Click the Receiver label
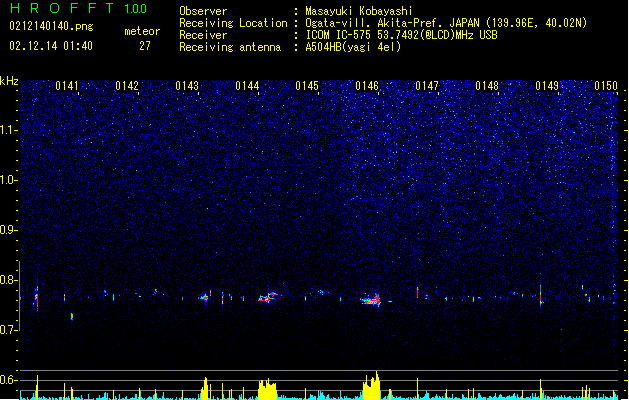The height and width of the screenshot is (400, 629). click(x=203, y=35)
